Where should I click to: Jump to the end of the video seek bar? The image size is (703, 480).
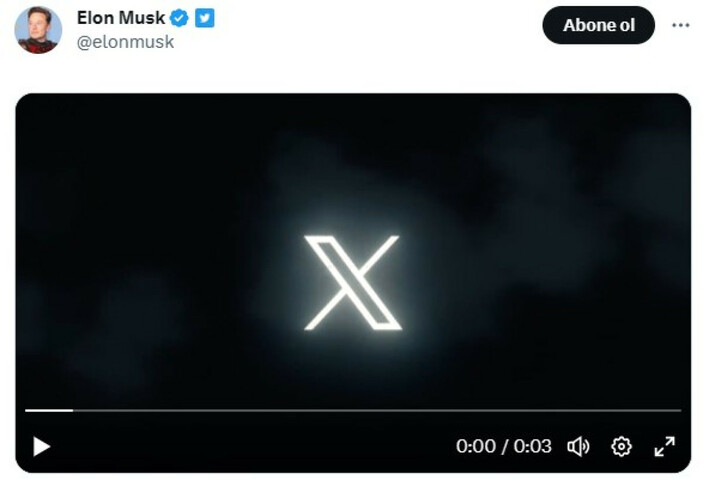click(x=680, y=410)
